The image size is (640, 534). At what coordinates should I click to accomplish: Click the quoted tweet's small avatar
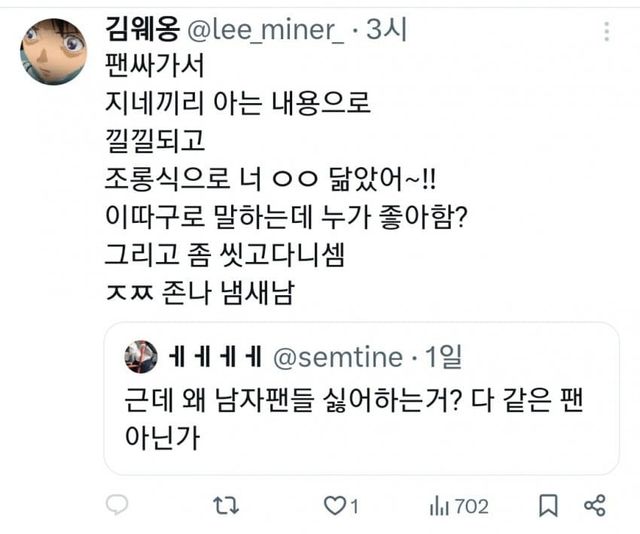[x=139, y=357]
